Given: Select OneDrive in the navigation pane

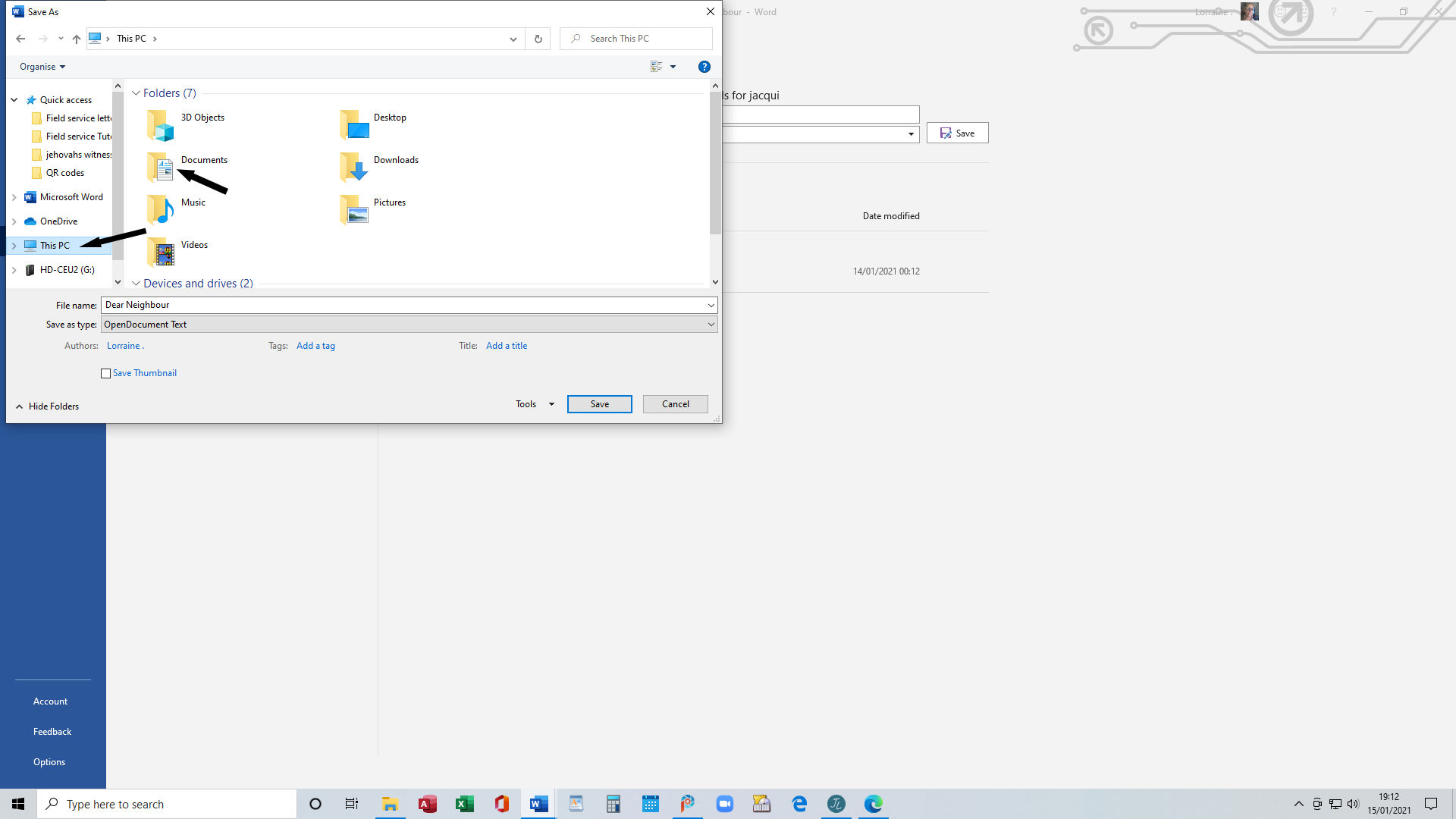Looking at the screenshot, I should pos(58,221).
